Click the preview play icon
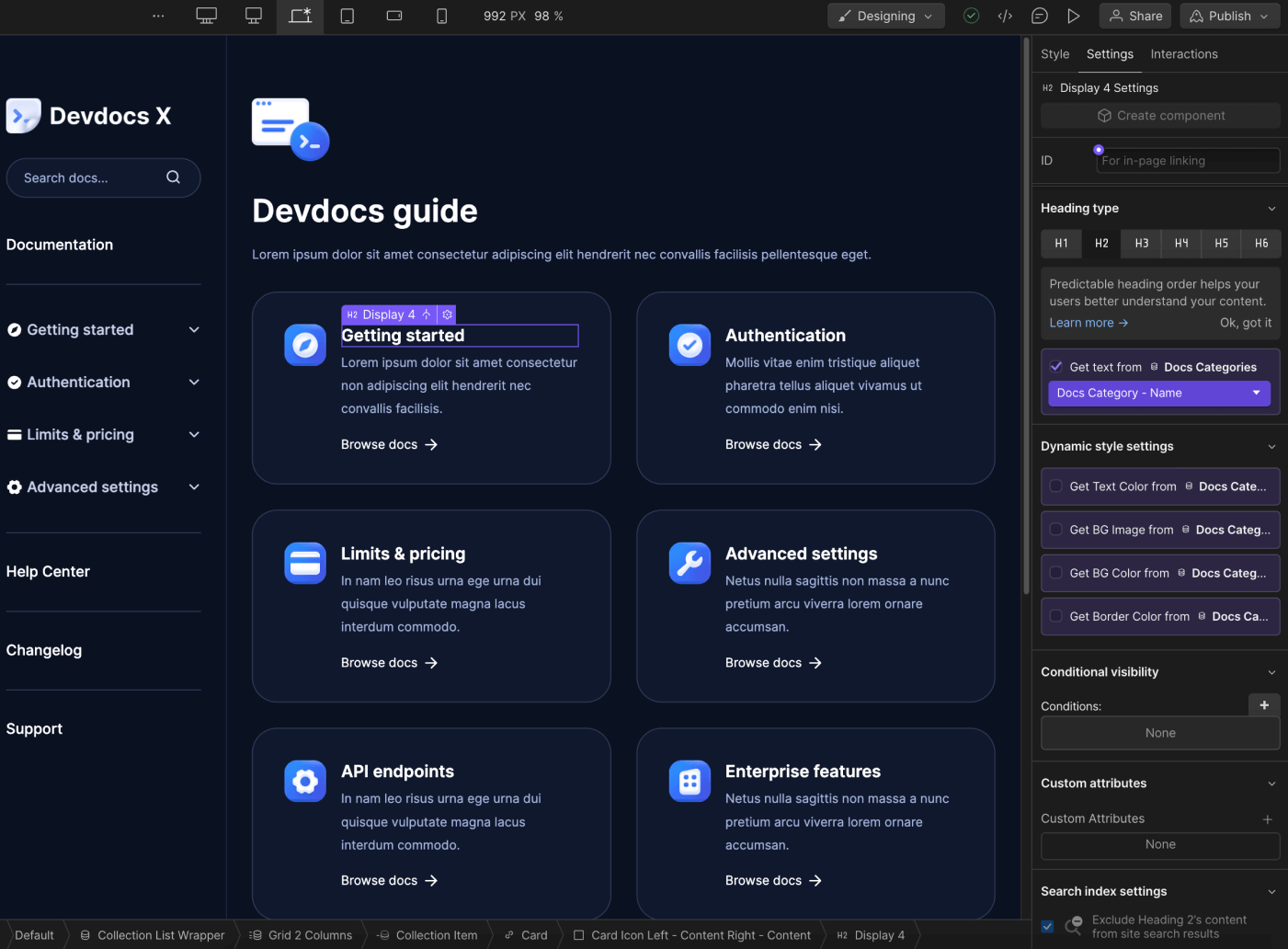Screen dimensions: 1288x949 pos(1073,16)
